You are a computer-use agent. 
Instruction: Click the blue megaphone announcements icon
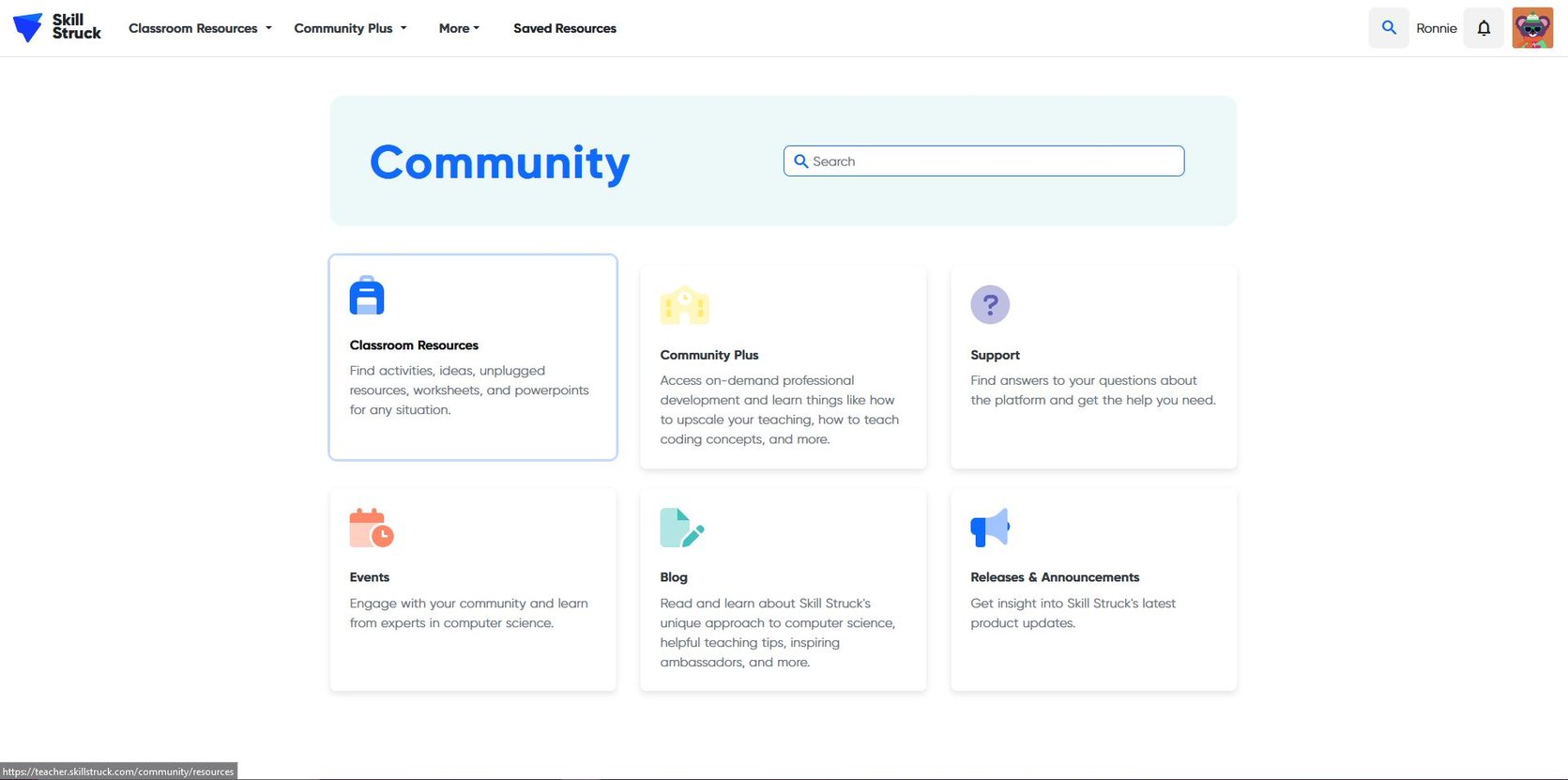990,528
